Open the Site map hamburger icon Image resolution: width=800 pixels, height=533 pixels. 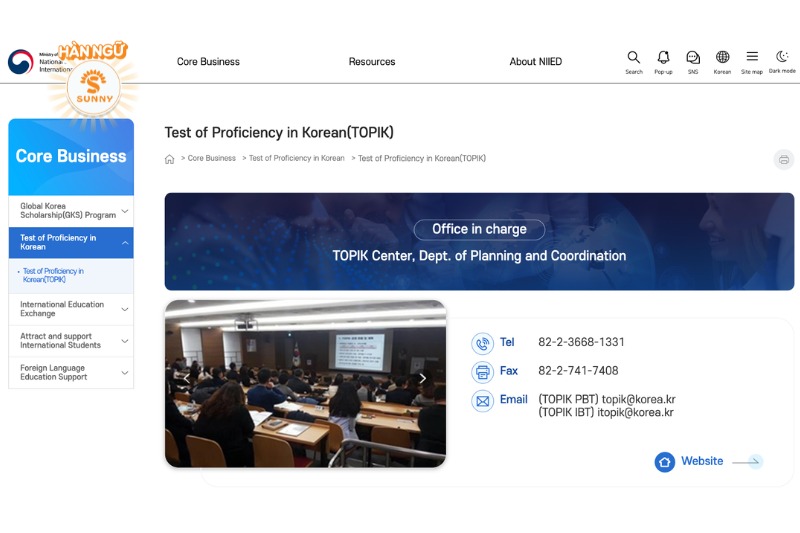pos(752,57)
